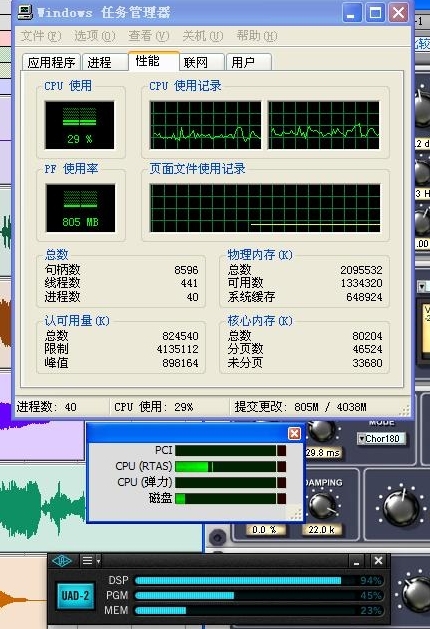430x629 pixels.
Task: Click the Task Manager title bar icon
Action: click(25, 12)
